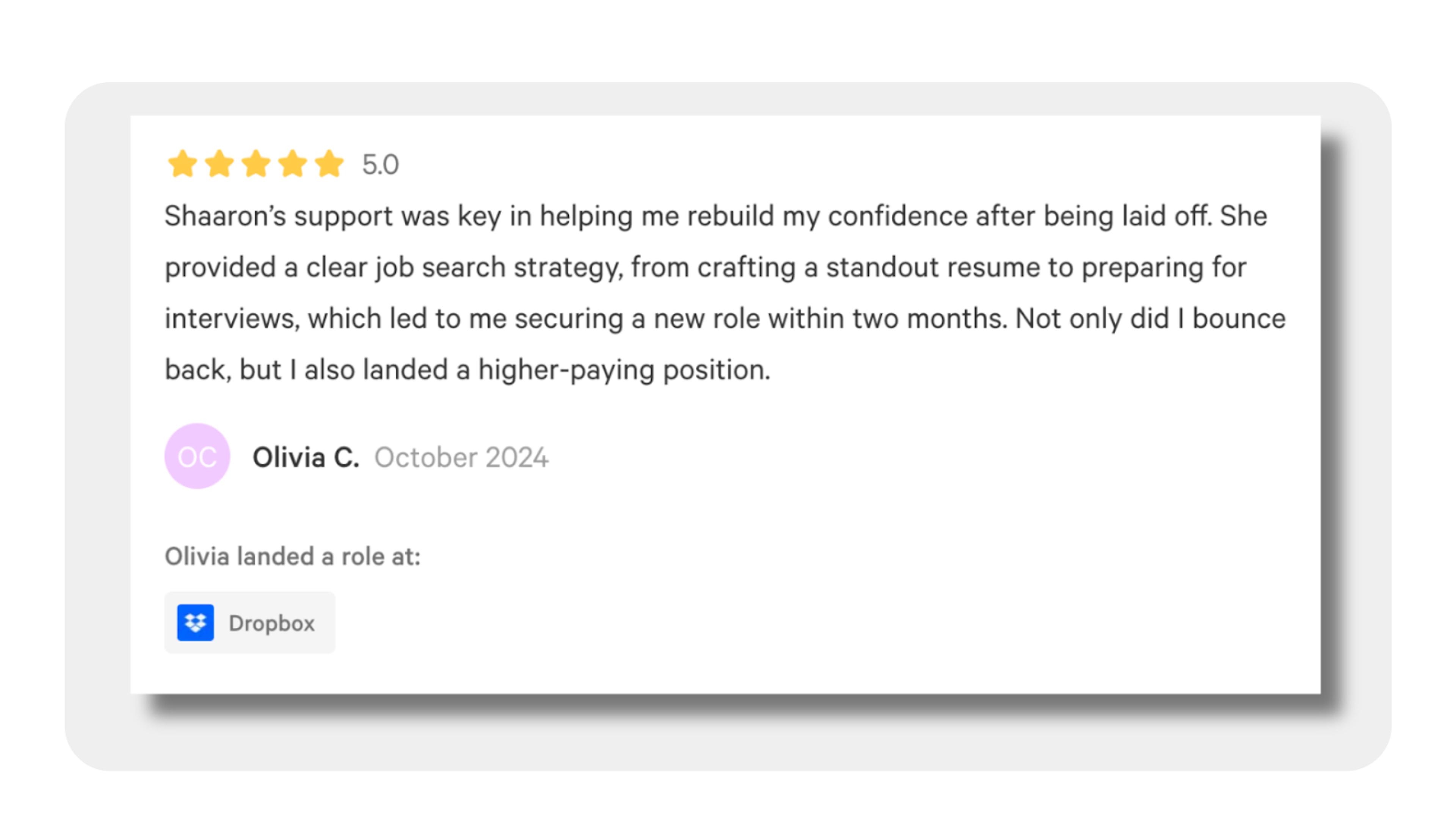
Task: Click the line 'back, but I also landed'
Action: pos(468,370)
